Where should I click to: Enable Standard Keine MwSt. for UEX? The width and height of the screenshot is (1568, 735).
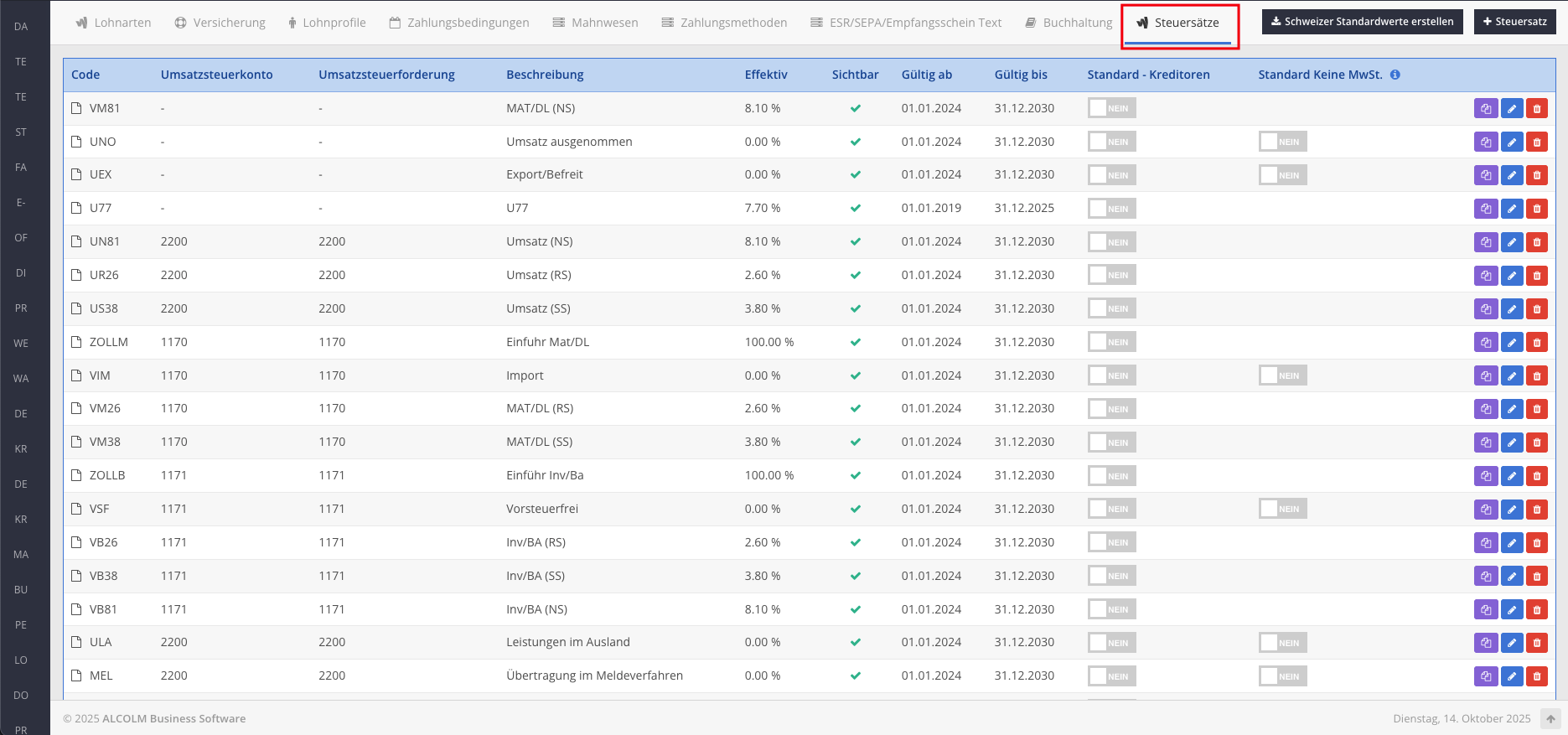pyautogui.click(x=1281, y=175)
